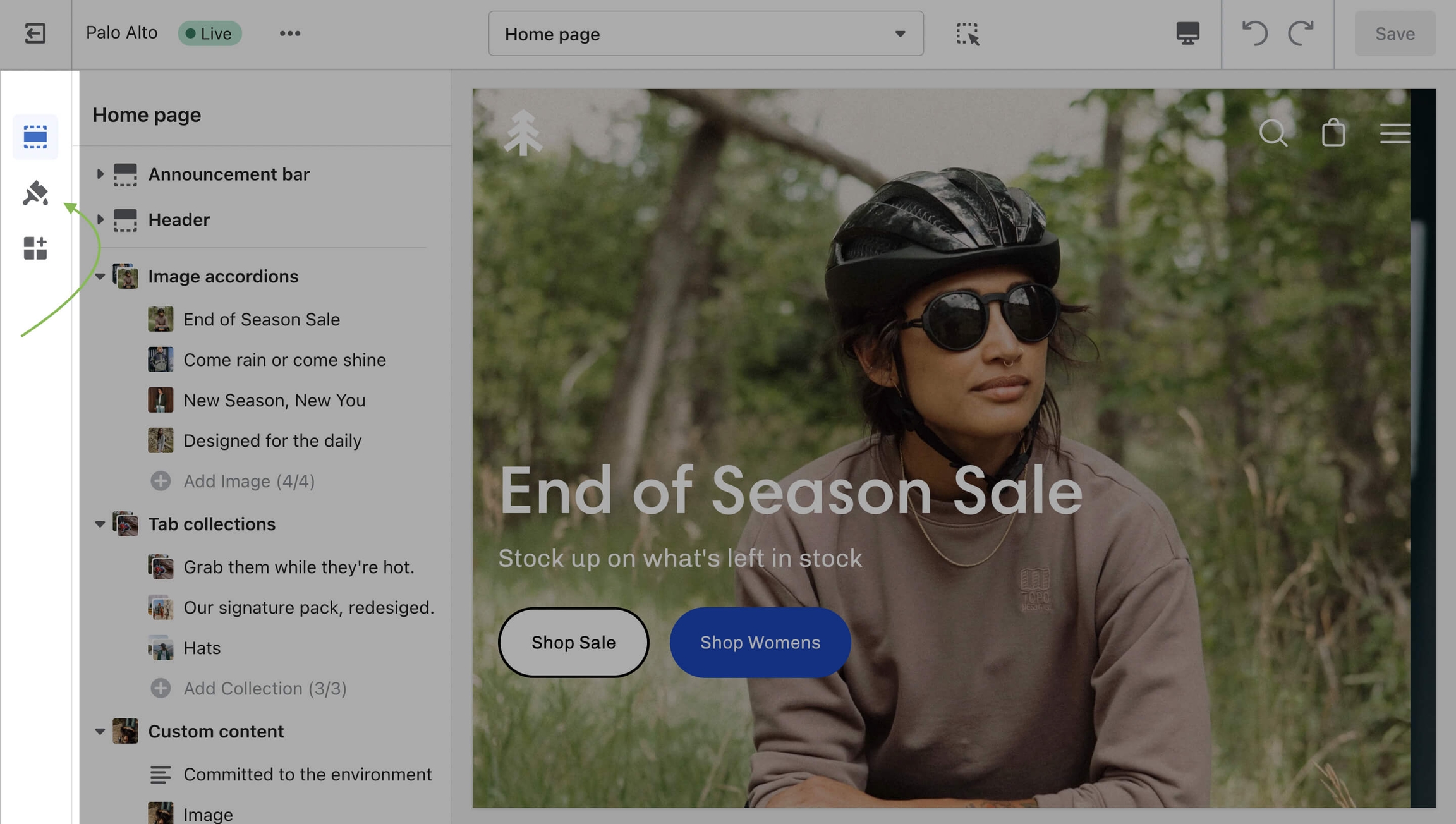Select the Hats collection block

202,648
